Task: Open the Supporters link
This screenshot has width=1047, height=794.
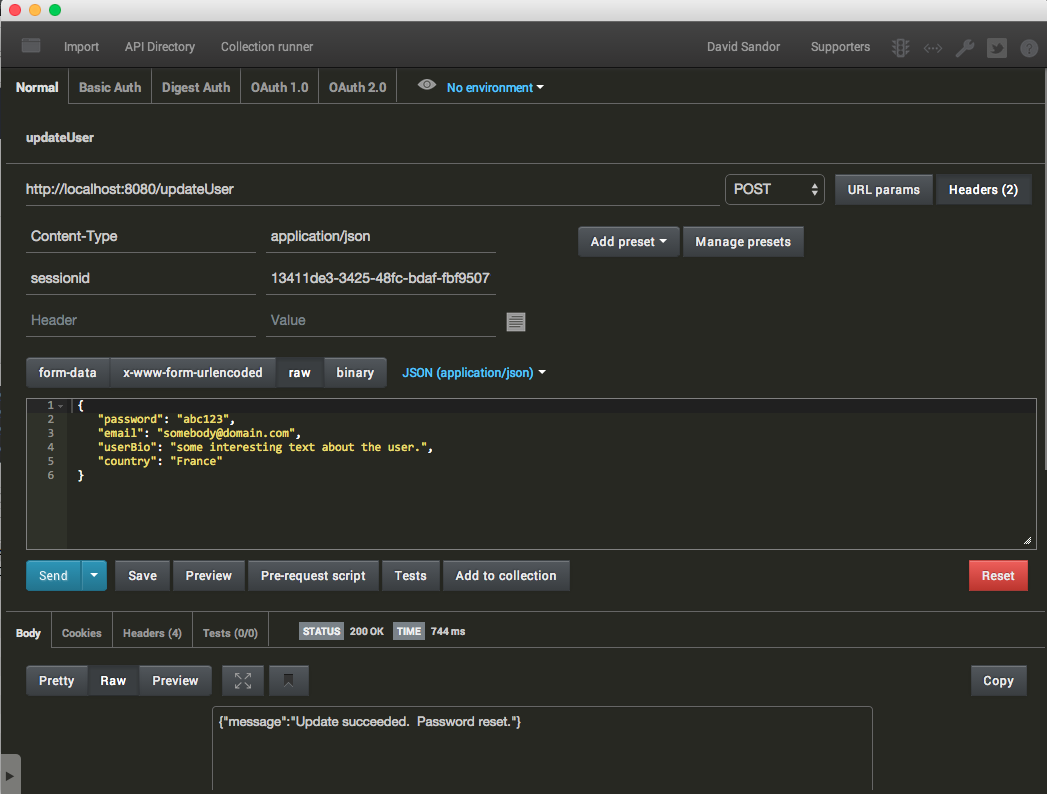Action: click(840, 47)
